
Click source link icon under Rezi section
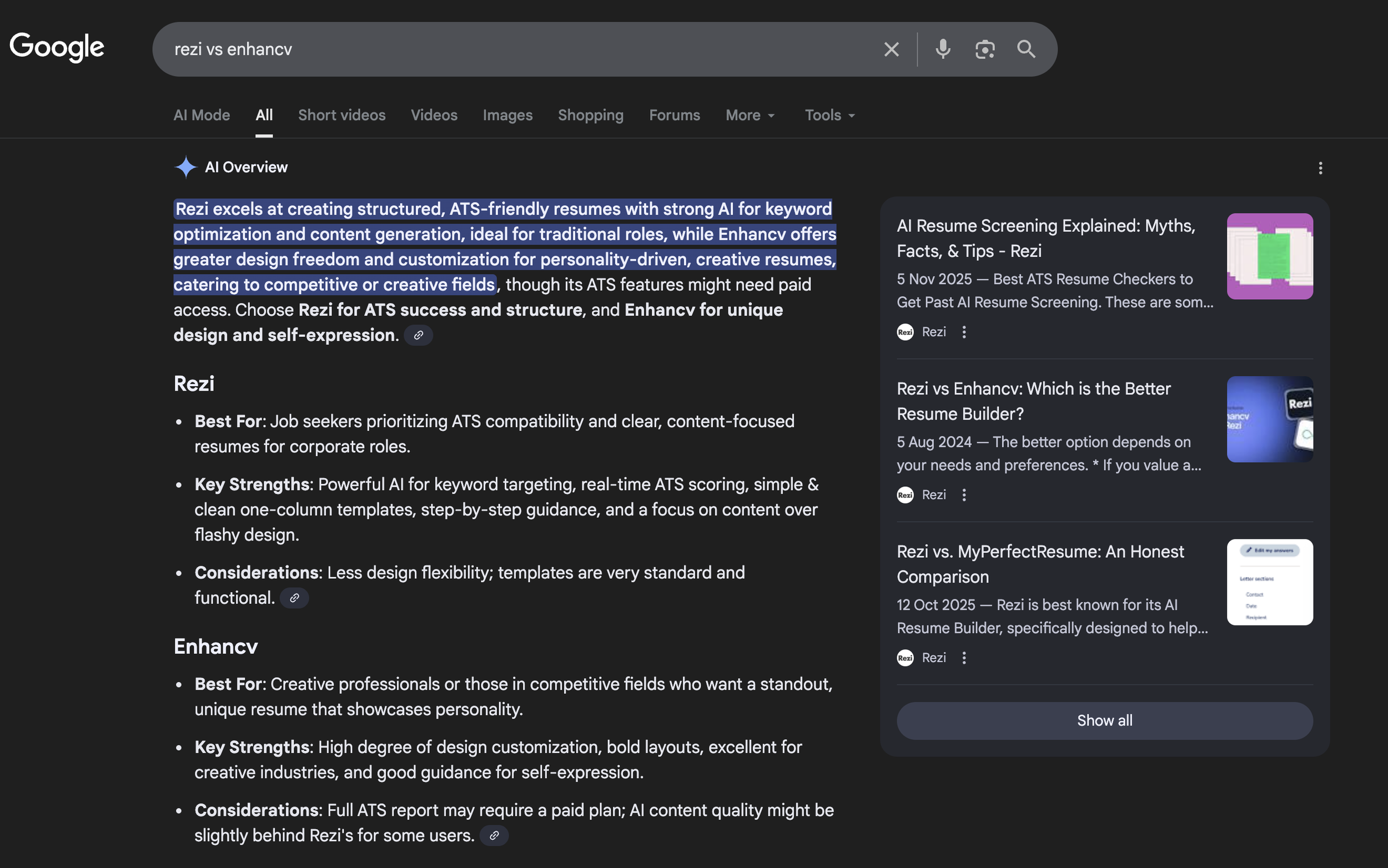(x=294, y=598)
